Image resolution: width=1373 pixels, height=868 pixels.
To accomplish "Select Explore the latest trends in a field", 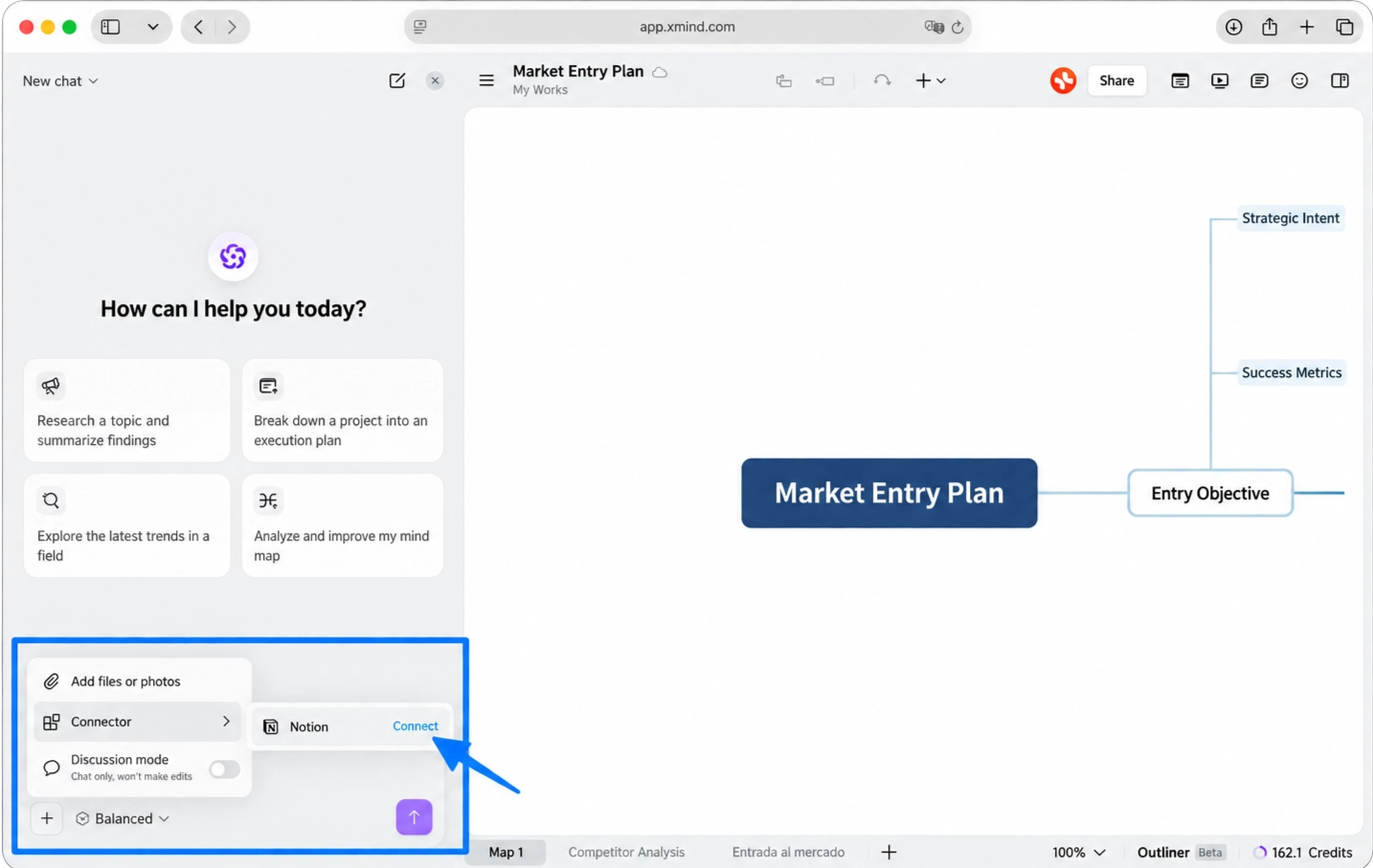I will coord(127,525).
